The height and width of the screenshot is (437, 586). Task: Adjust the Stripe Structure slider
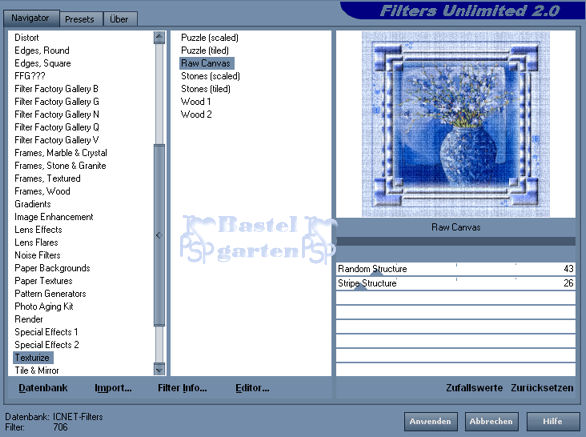click(455, 283)
